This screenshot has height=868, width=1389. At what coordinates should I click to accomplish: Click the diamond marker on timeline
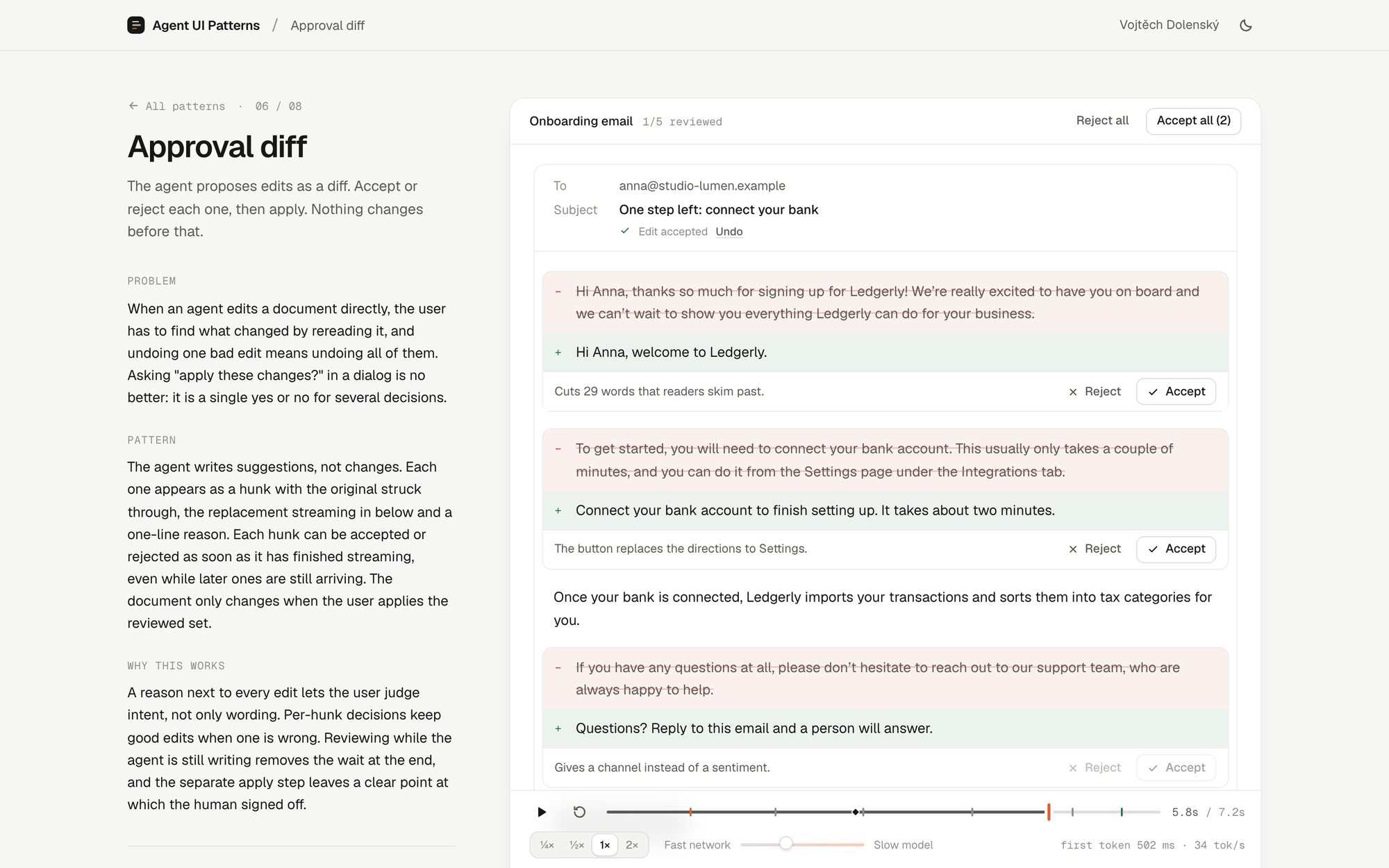[856, 812]
